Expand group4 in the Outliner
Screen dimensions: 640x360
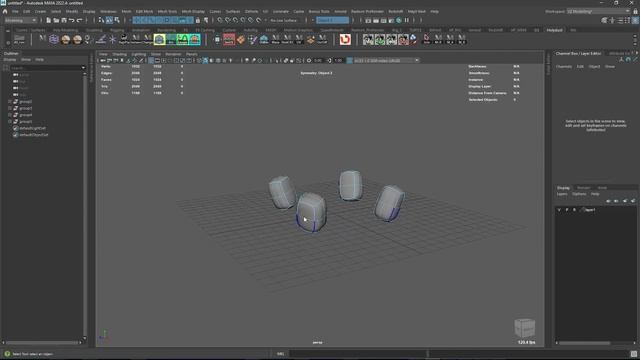[10, 115]
